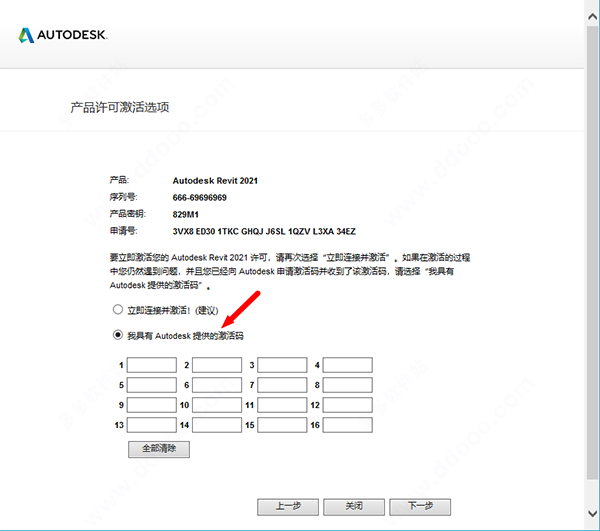
Task: Click into activation code box 15
Action: (x=282, y=425)
